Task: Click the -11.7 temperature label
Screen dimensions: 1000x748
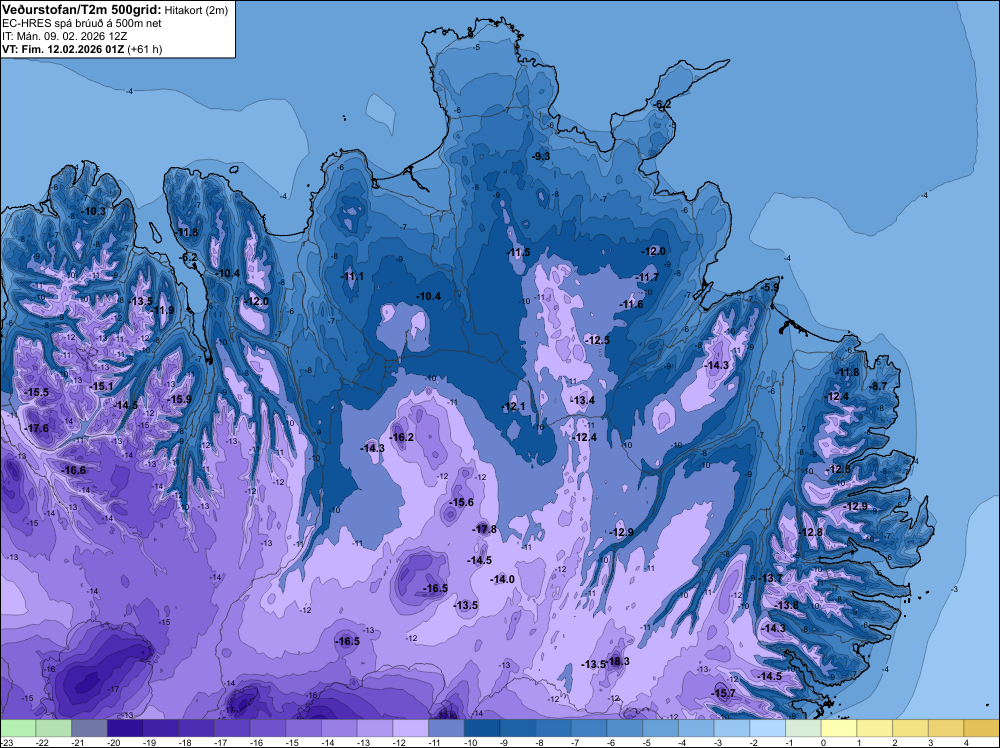Action: [x=647, y=277]
